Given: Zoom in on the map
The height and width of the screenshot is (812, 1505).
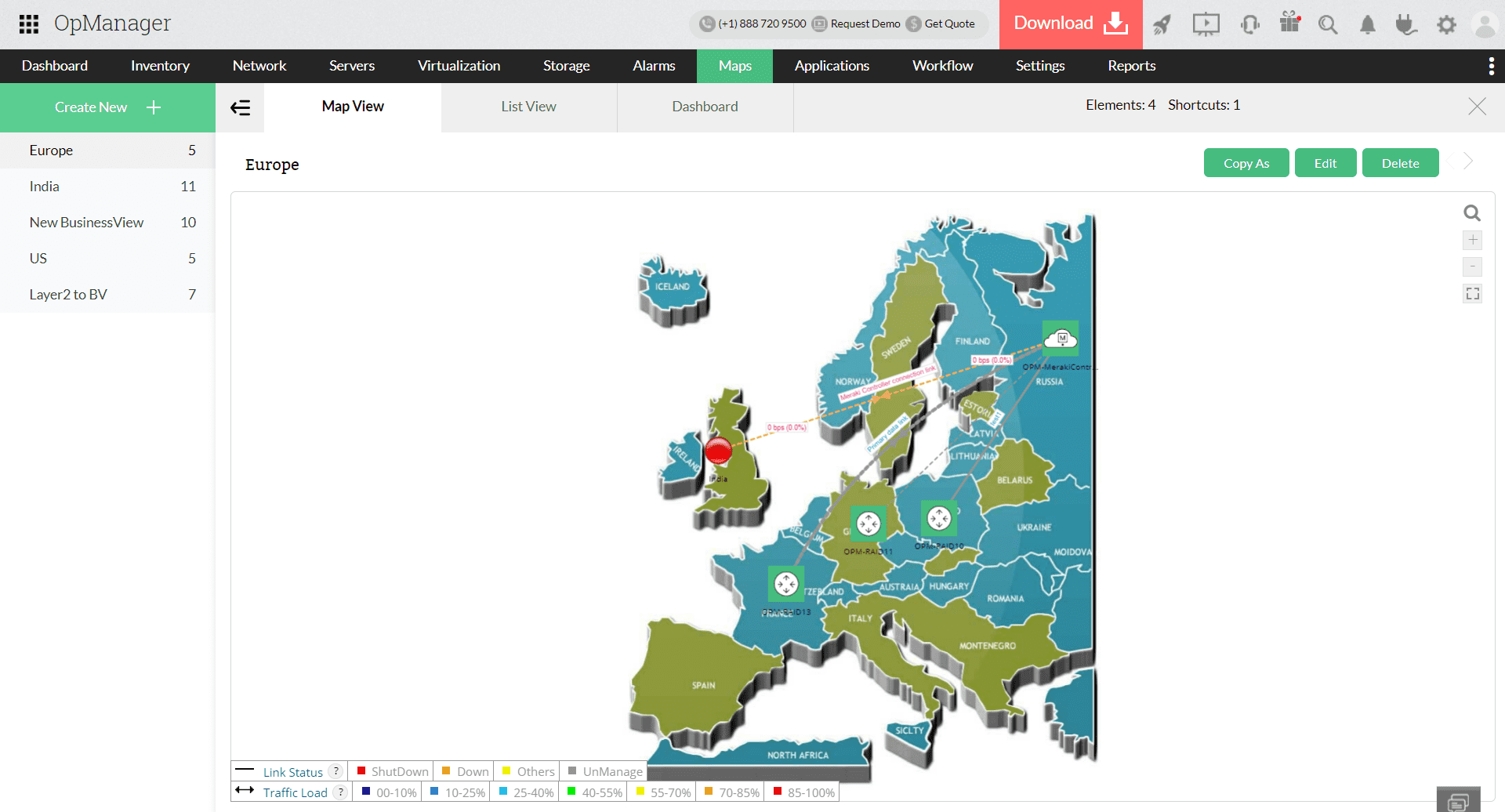Looking at the screenshot, I should 1472,240.
